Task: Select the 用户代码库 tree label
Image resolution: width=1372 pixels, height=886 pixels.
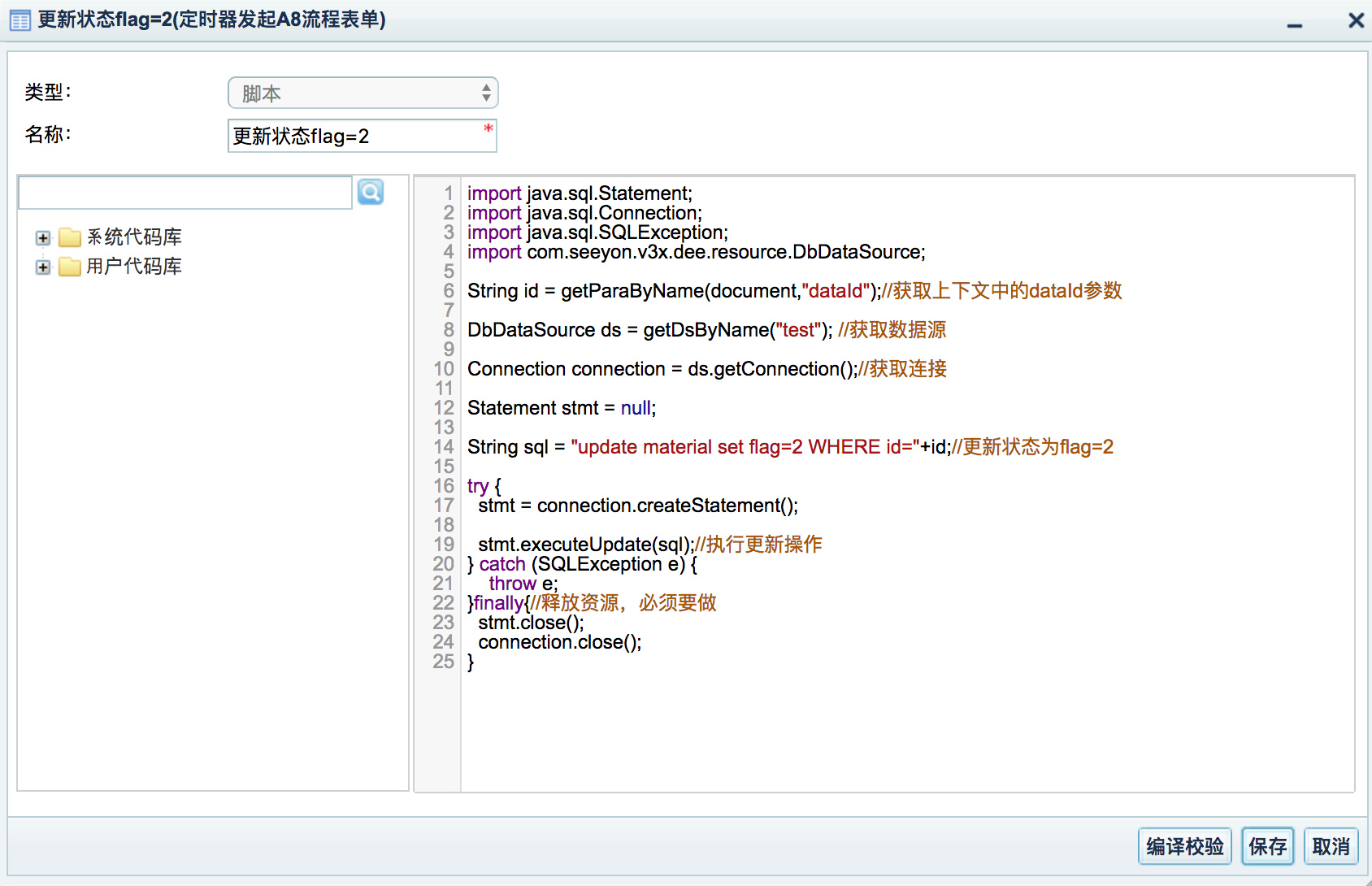Action: point(134,267)
